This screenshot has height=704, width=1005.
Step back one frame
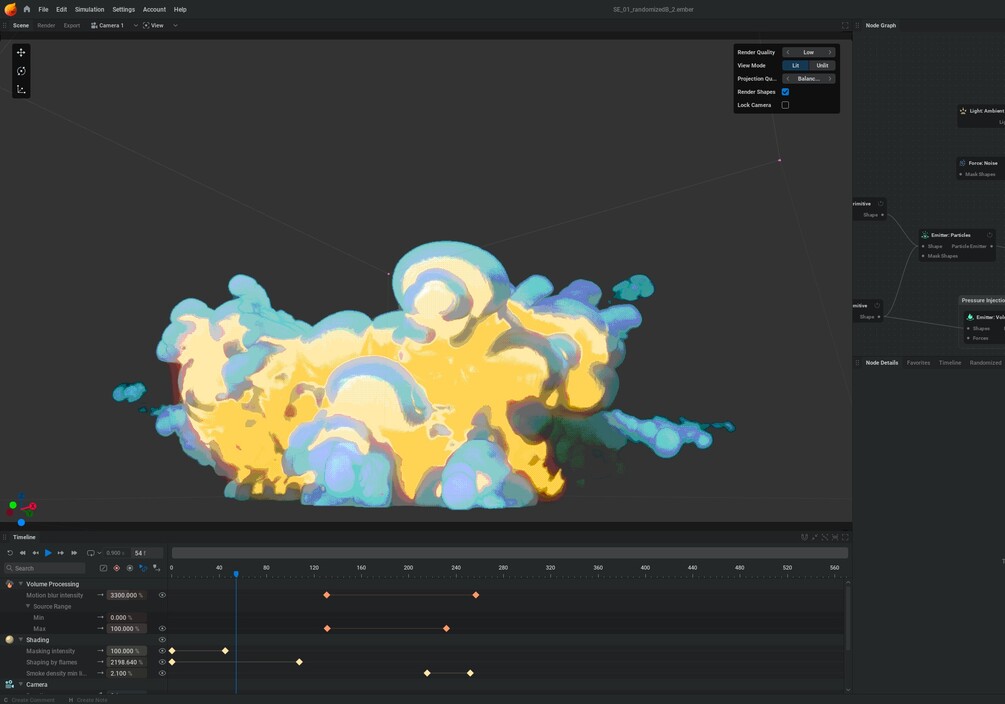click(35, 553)
